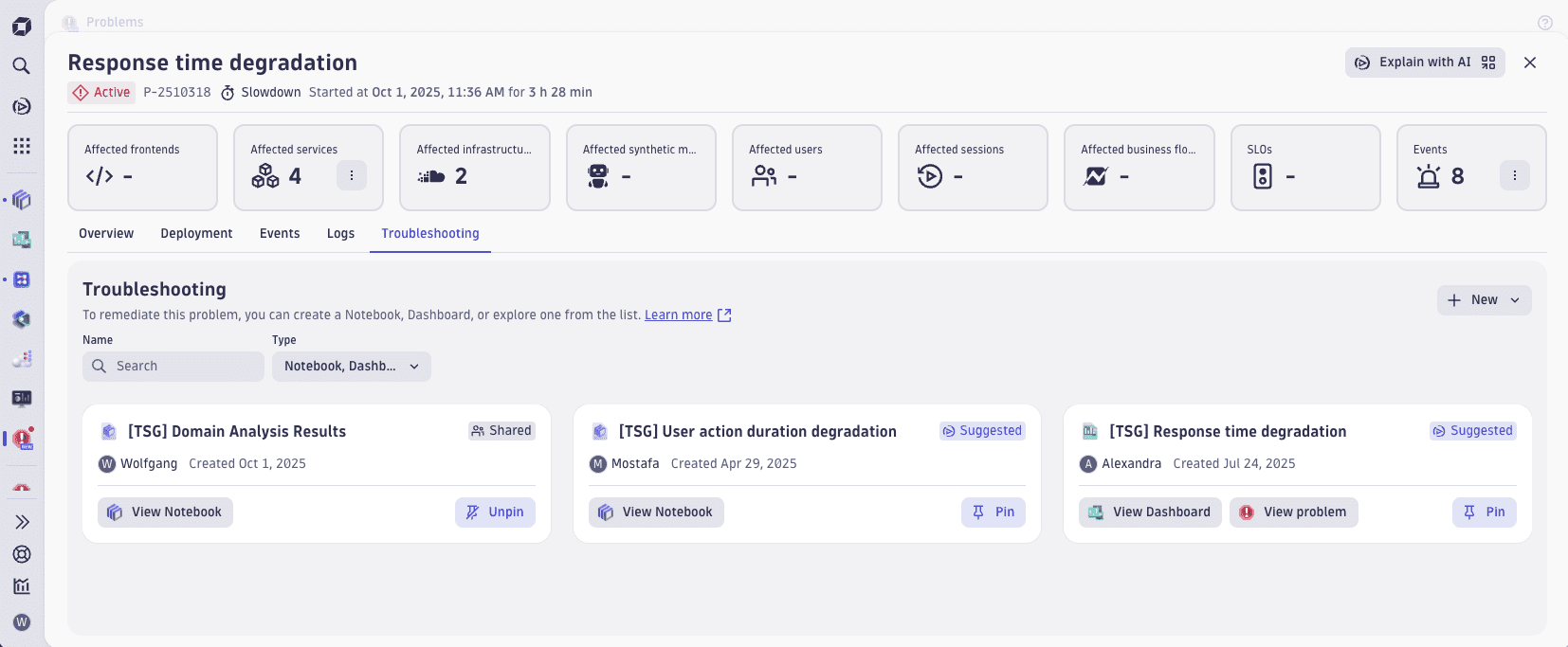
Task: Click Suggested badge on Response time card
Action: 1473,431
